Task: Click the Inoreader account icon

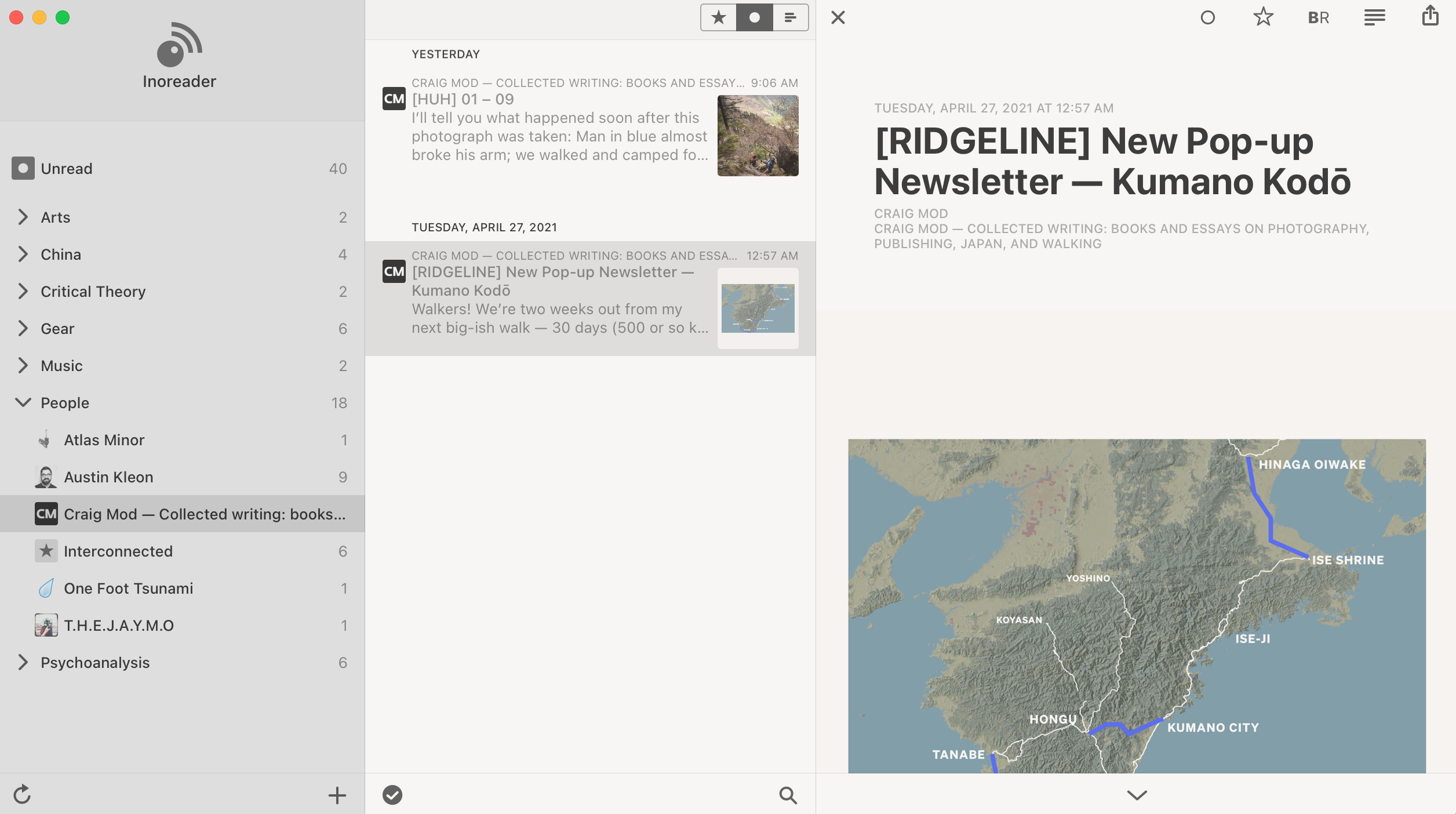Action: pos(179,45)
